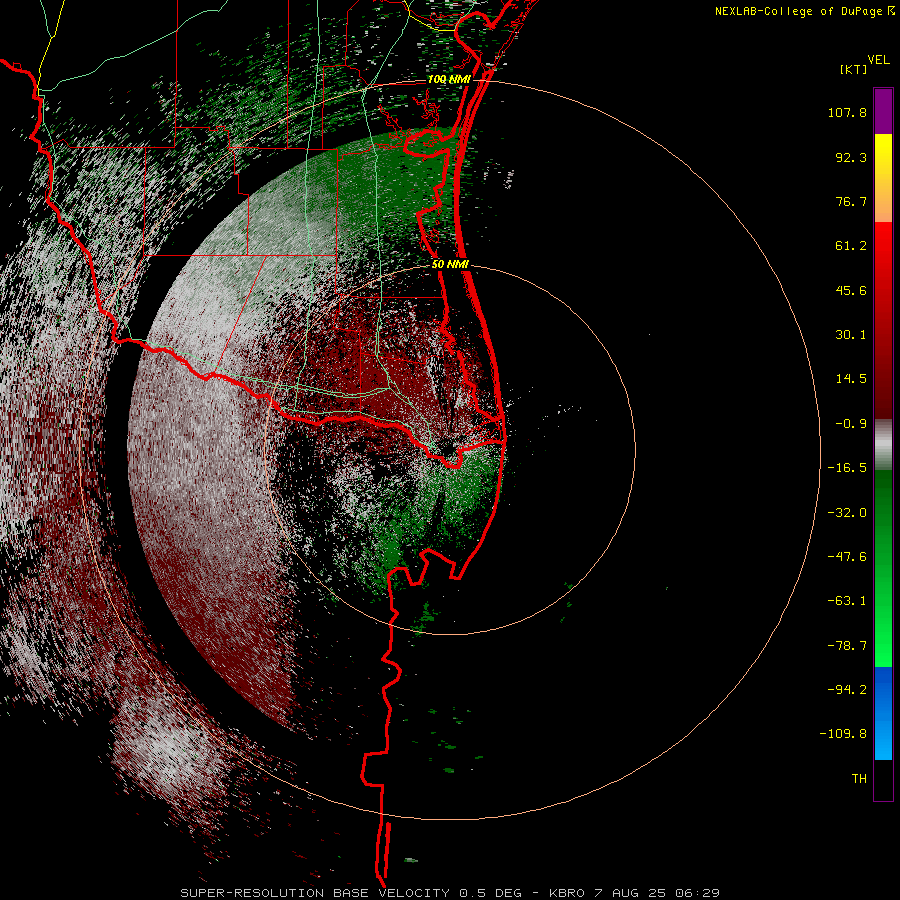900x900 pixels.
Task: Pick the black TH segment of the color bar
Action: 883,779
